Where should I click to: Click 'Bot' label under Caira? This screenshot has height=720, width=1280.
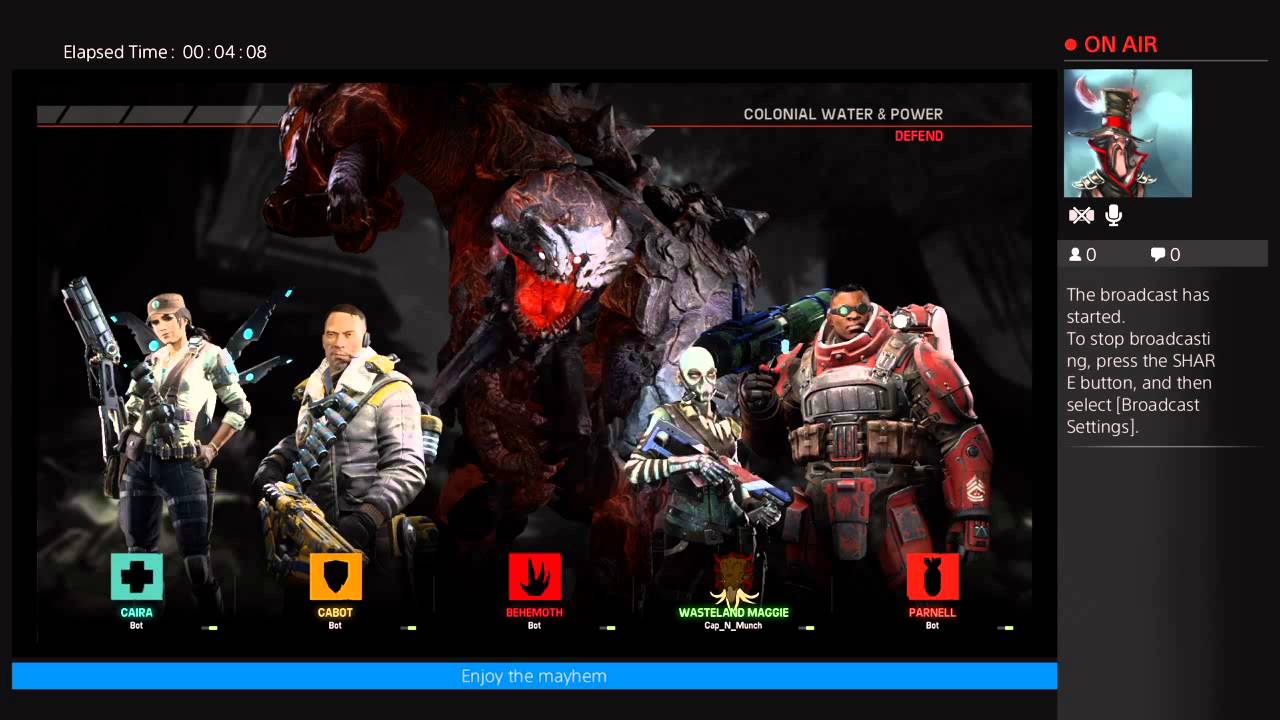136,626
